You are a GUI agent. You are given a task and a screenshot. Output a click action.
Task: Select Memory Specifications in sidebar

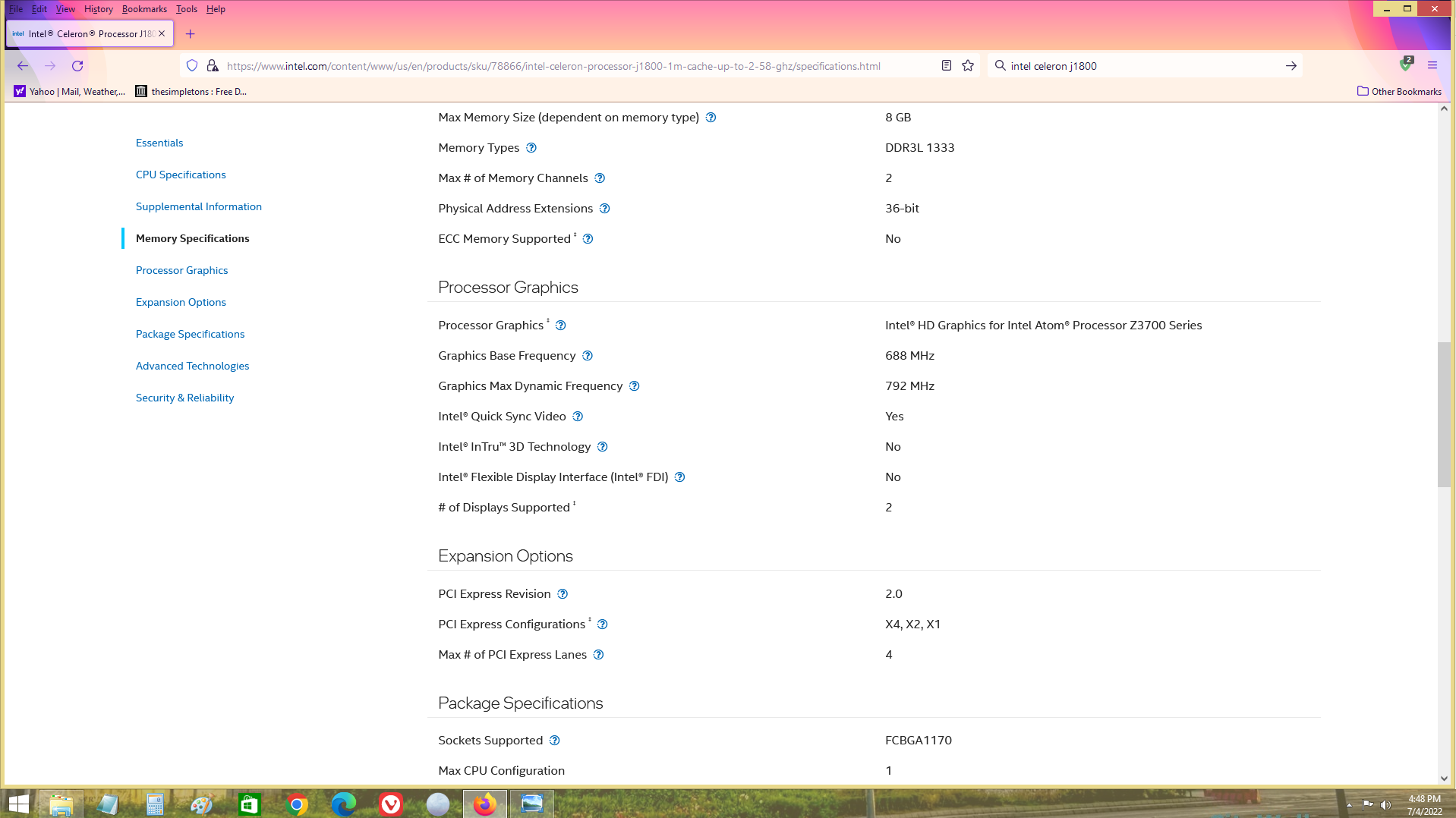[192, 238]
